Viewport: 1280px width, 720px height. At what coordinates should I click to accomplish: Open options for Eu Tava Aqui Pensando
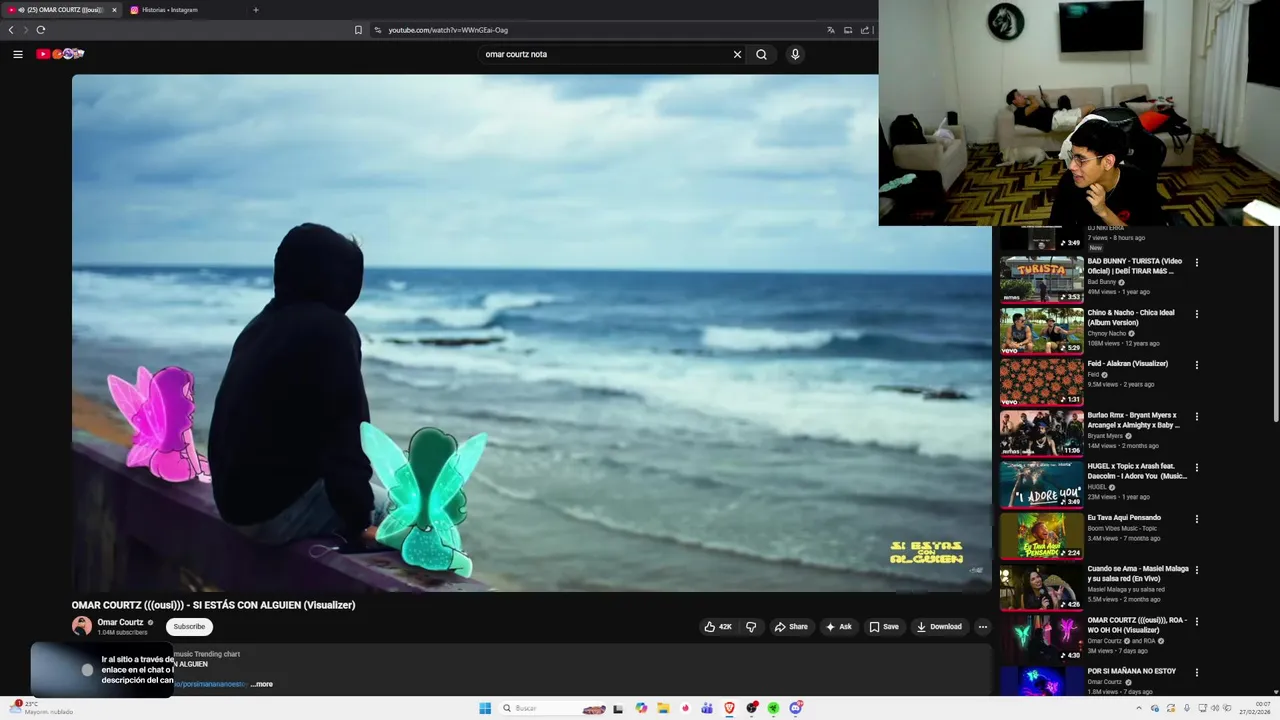click(1196, 519)
